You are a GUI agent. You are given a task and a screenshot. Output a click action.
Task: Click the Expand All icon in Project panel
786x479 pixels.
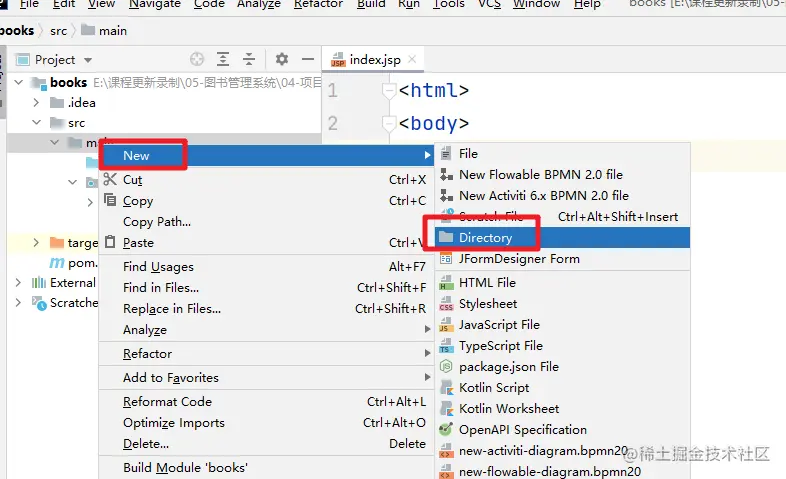point(223,59)
